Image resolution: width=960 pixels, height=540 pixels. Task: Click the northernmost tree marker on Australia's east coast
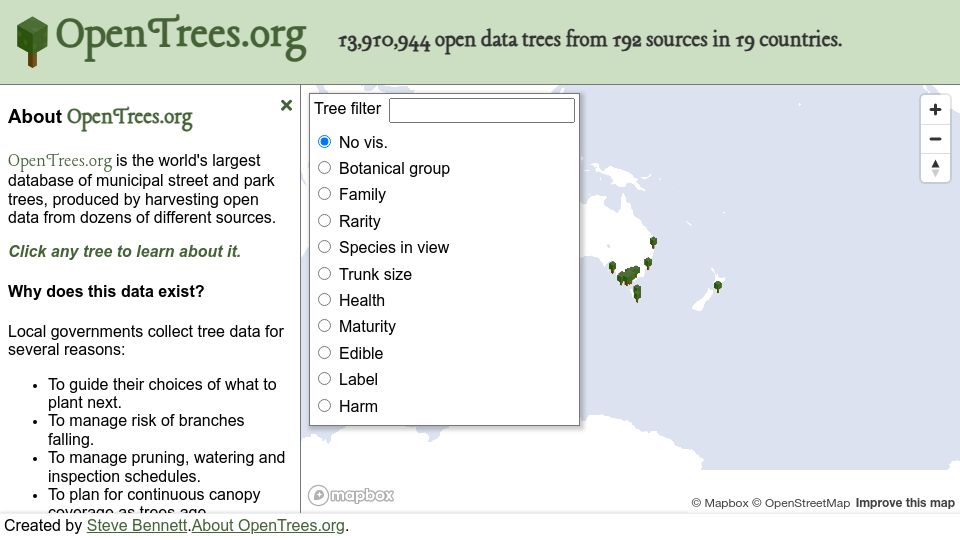[x=653, y=242]
